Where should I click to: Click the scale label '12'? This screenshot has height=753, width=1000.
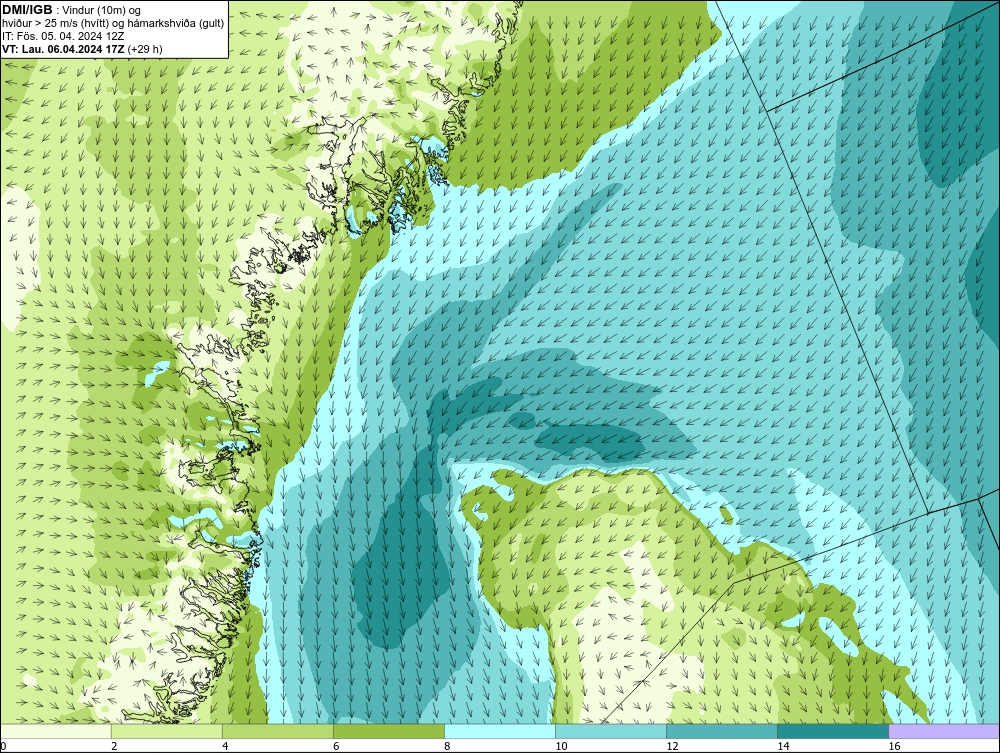pyautogui.click(x=672, y=746)
